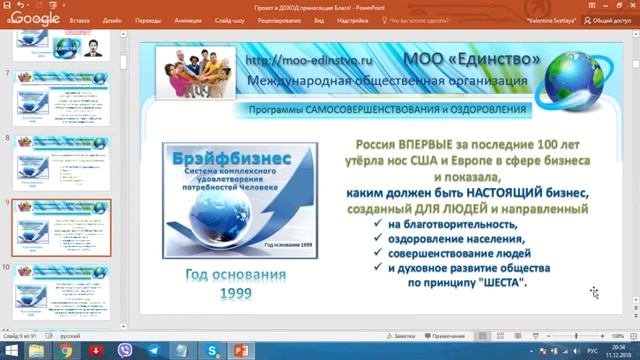Viewport: 640px width, 360px height.
Task: Click the zoom slider handle
Action: 576,336
